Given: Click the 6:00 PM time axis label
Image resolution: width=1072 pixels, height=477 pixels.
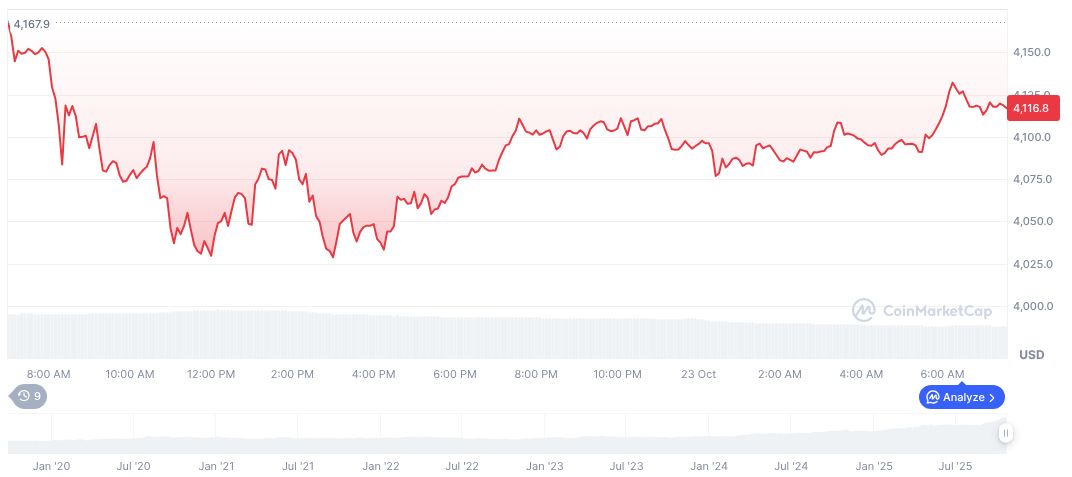Looking at the screenshot, I should (x=455, y=374).
